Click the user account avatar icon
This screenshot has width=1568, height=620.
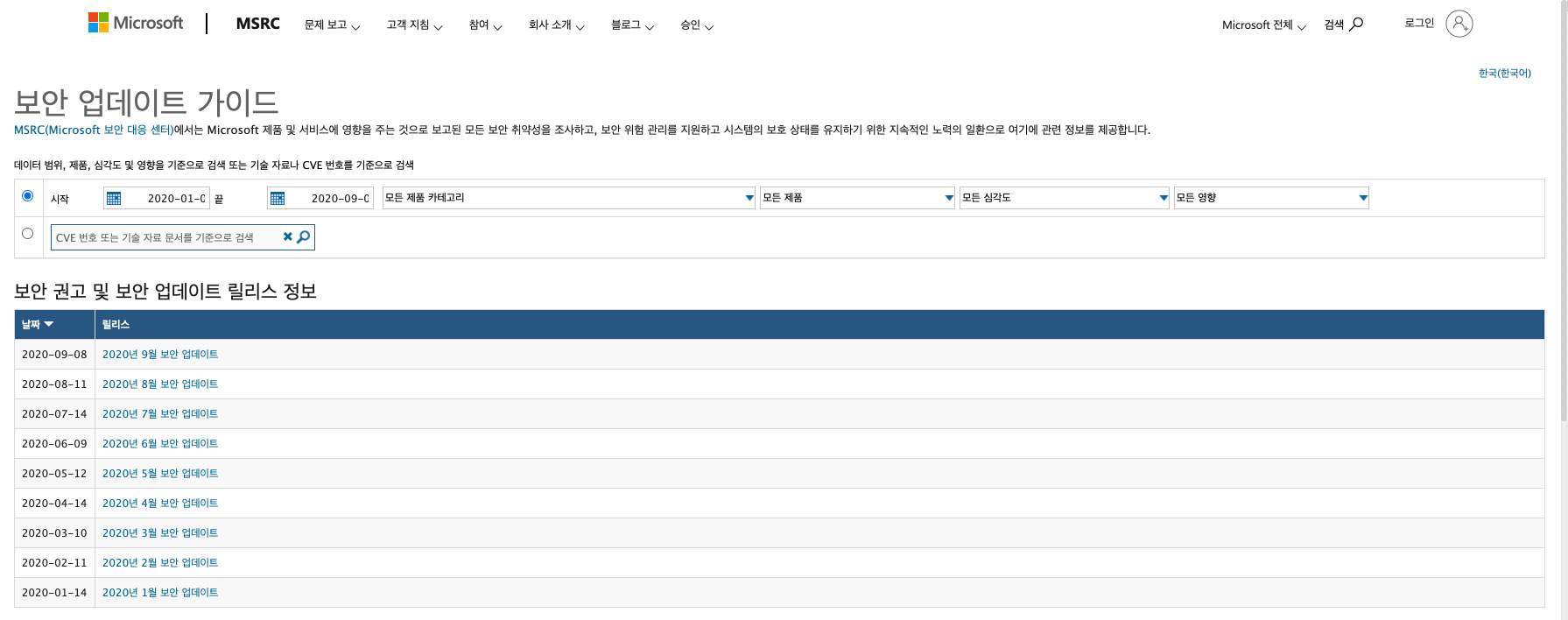tap(1459, 24)
